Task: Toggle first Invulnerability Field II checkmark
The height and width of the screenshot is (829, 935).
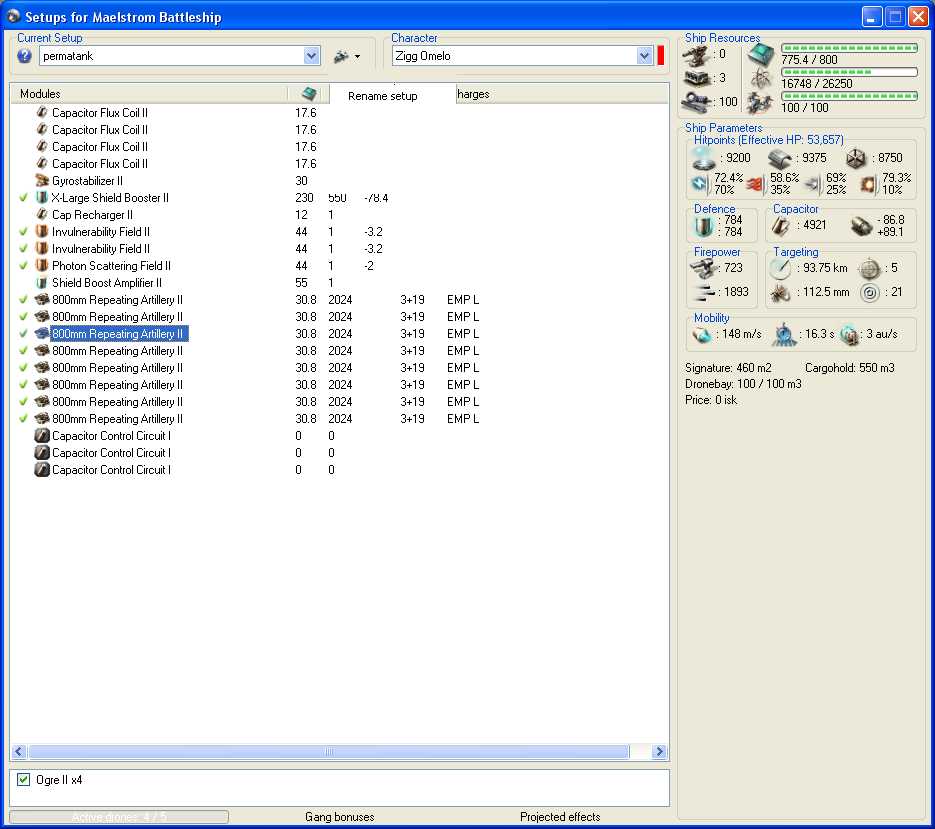Action: coord(23,232)
